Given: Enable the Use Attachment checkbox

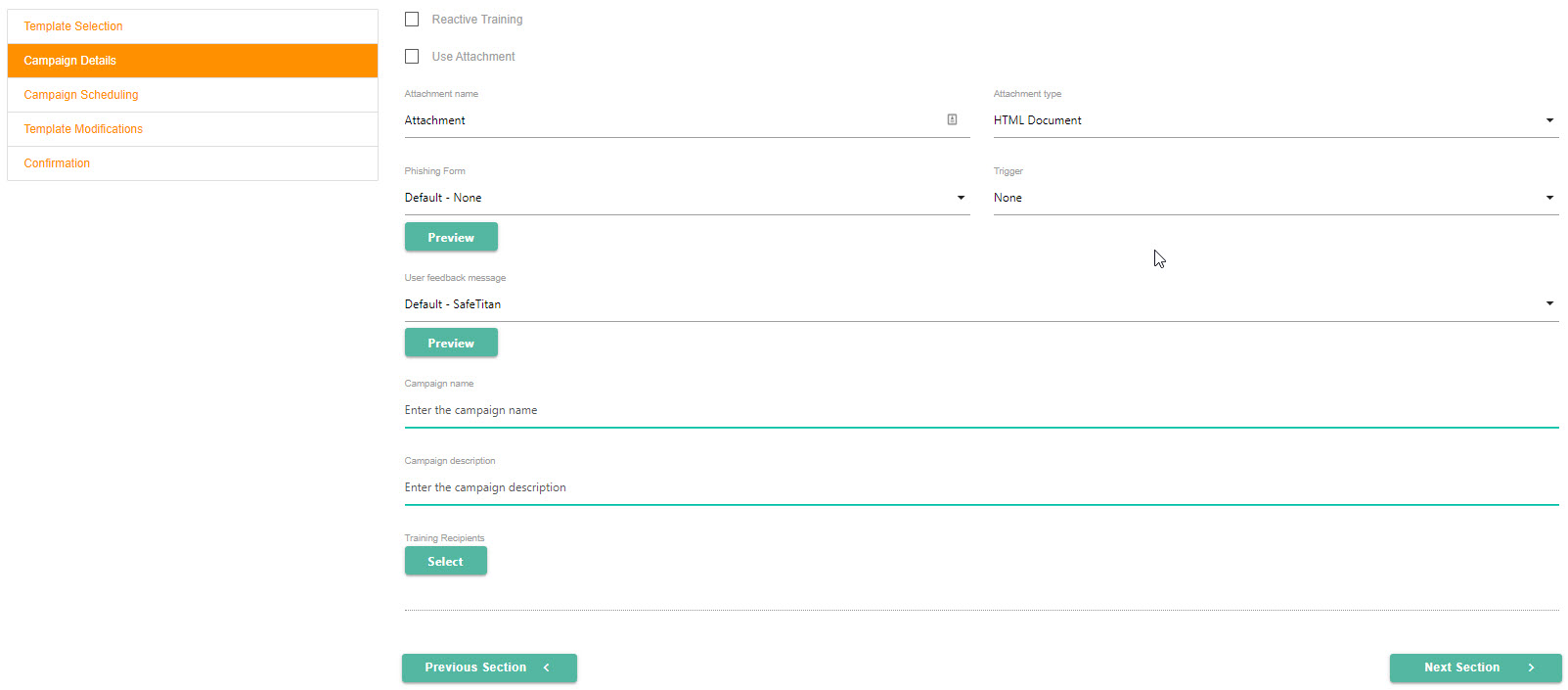Looking at the screenshot, I should 412,57.
